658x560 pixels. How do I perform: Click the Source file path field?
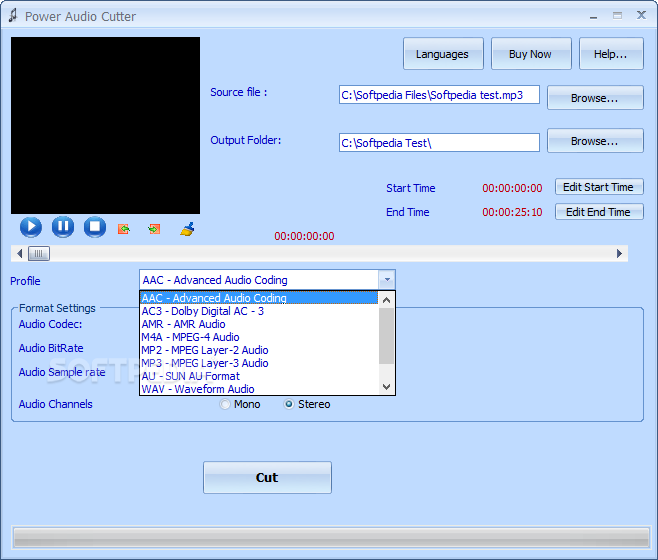pos(439,95)
